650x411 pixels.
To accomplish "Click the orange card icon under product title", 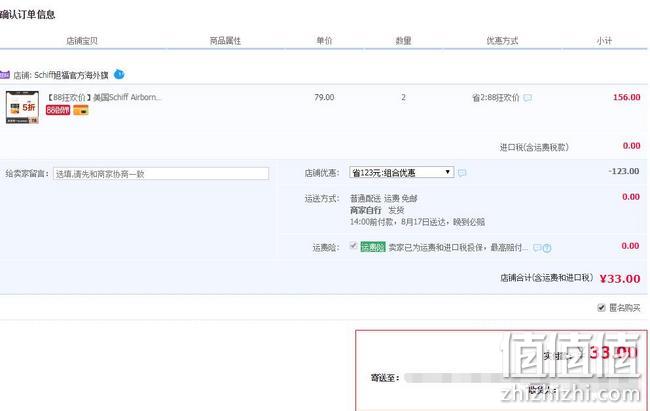I will point(81,110).
